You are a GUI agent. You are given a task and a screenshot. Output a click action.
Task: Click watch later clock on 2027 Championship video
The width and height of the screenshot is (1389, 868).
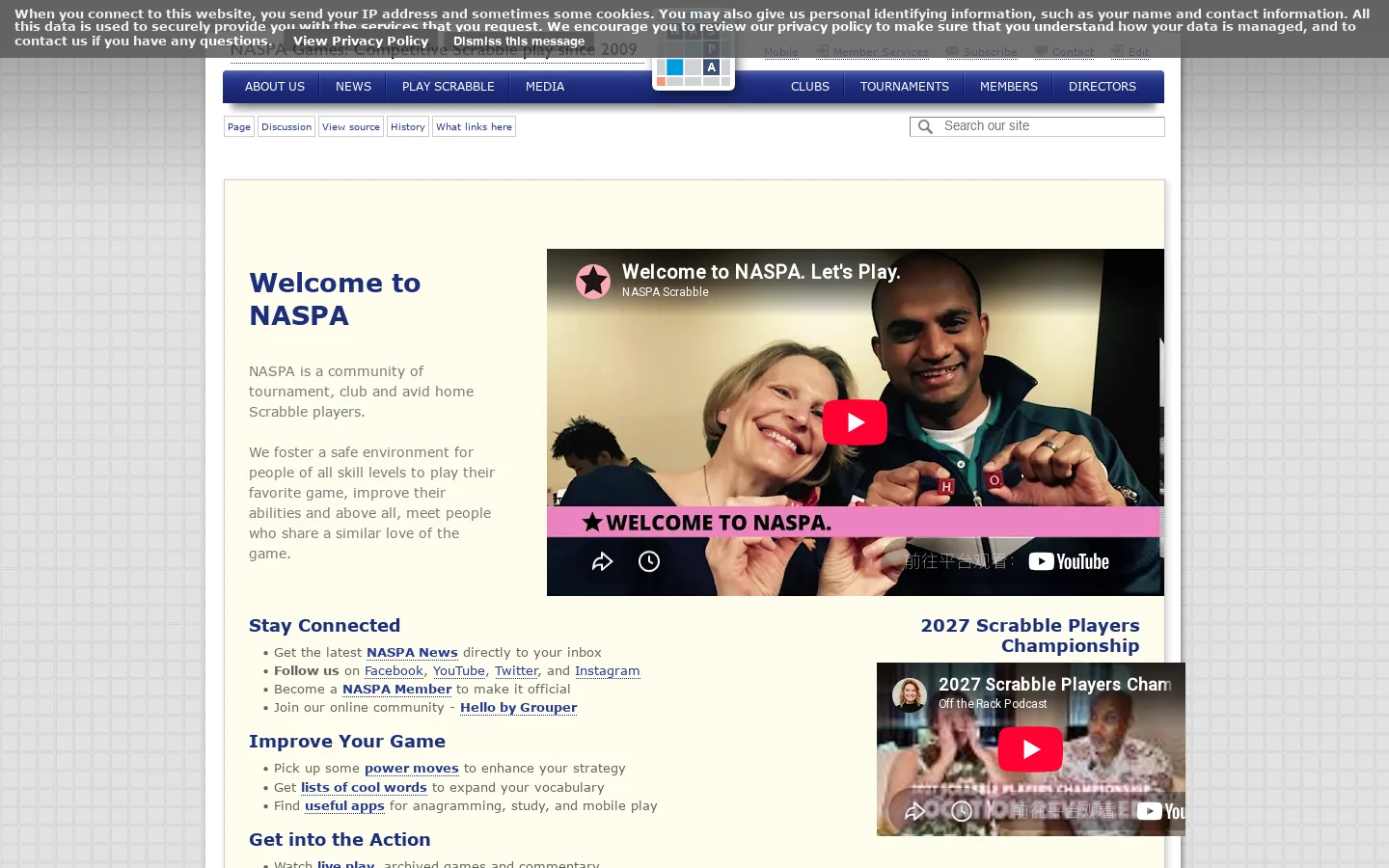pos(961,811)
